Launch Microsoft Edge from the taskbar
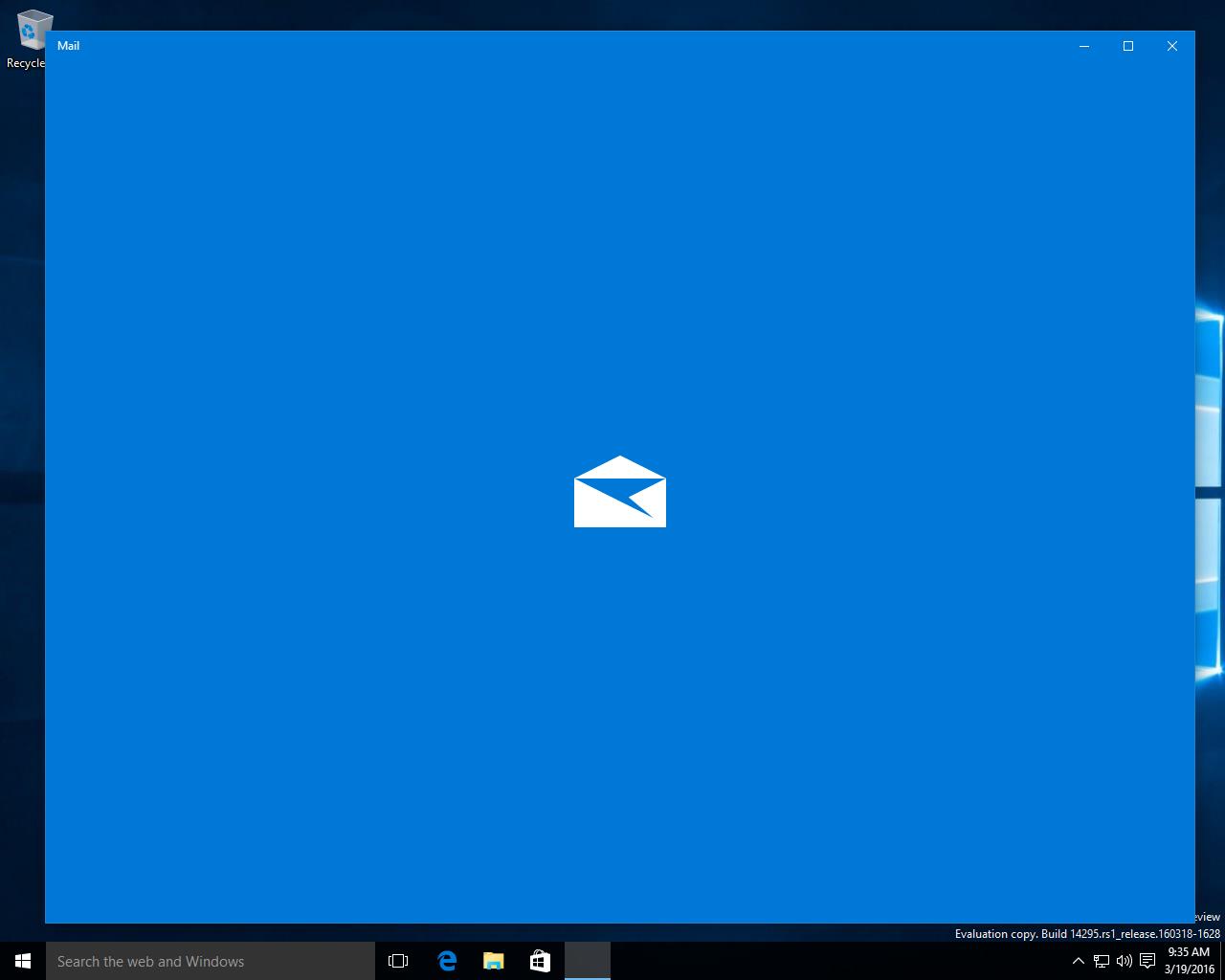1225x980 pixels. [446, 961]
